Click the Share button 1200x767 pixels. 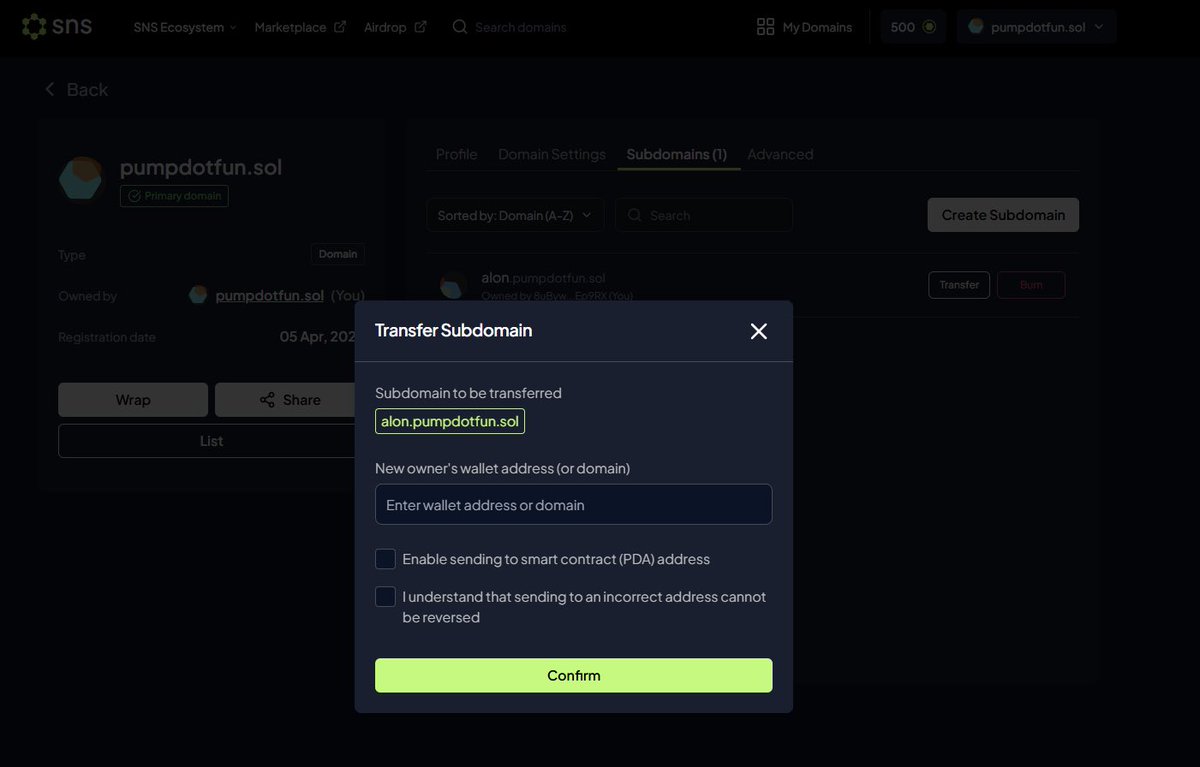click(290, 400)
